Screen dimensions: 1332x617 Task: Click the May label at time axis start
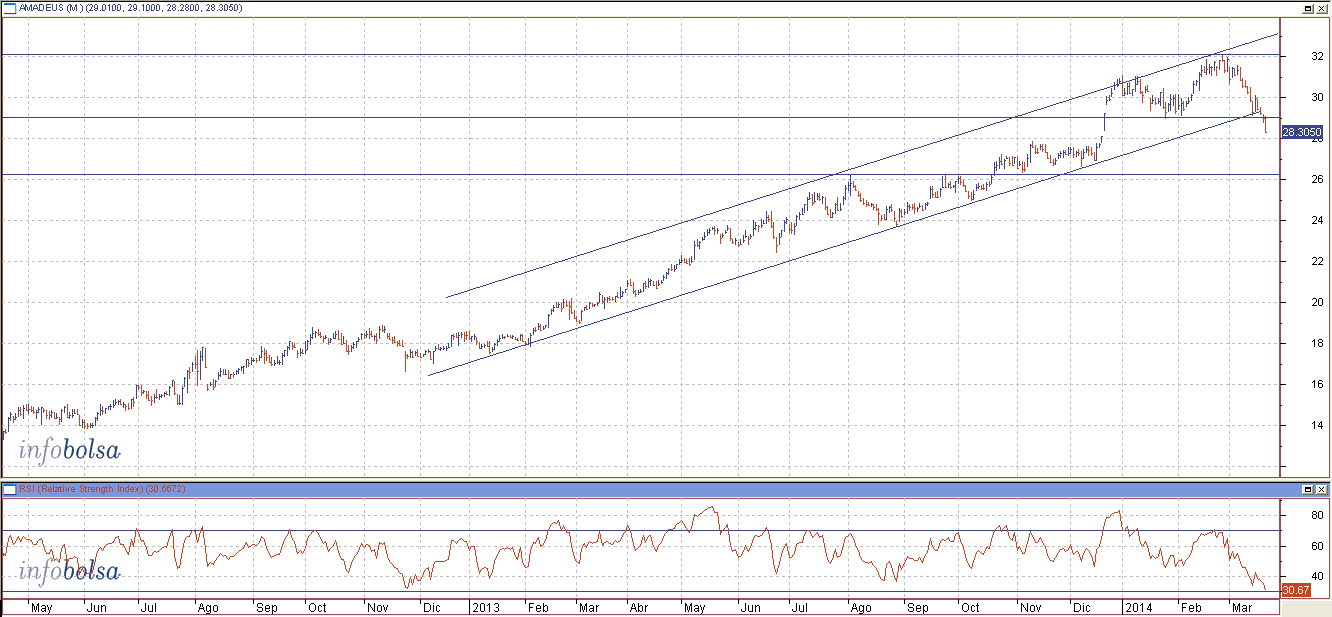(42, 607)
